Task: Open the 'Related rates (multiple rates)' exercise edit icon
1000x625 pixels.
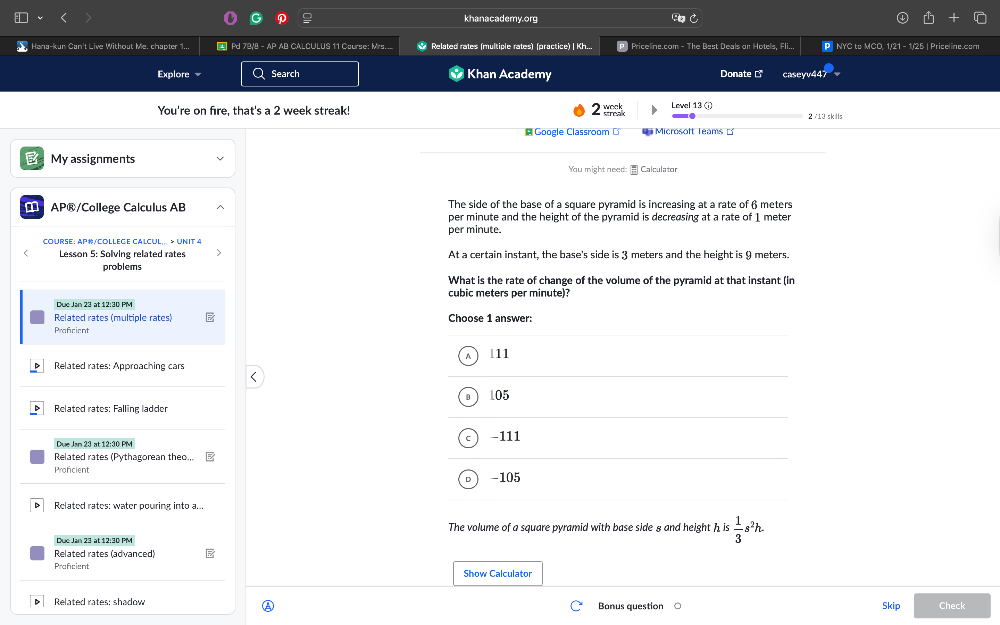Action: 210,316
